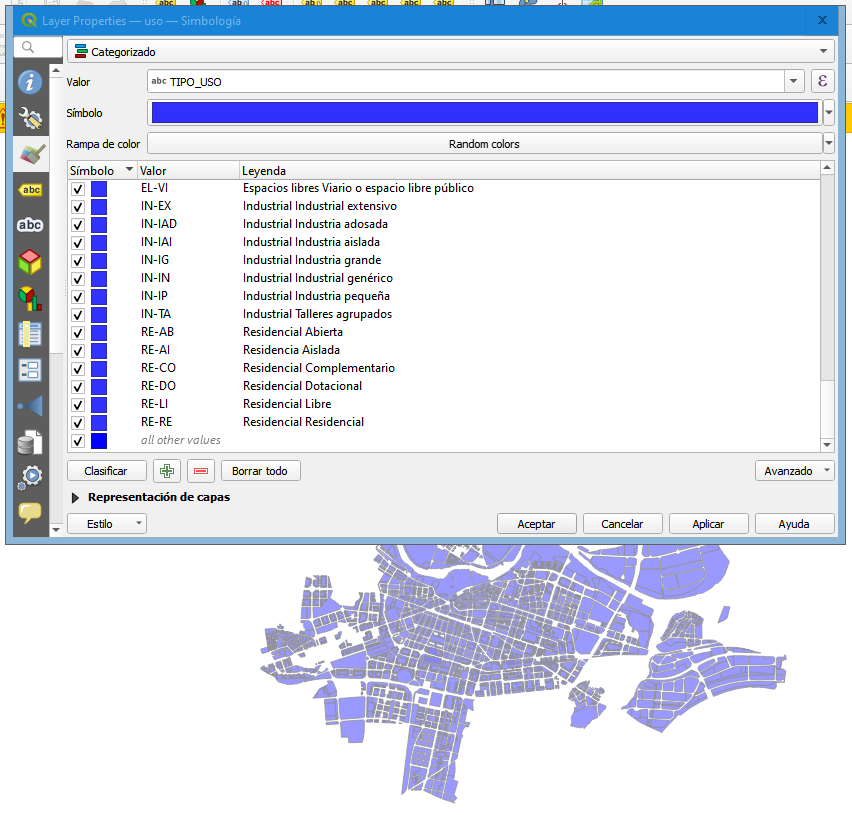
Task: Click the Clasificar button
Action: [x=106, y=470]
